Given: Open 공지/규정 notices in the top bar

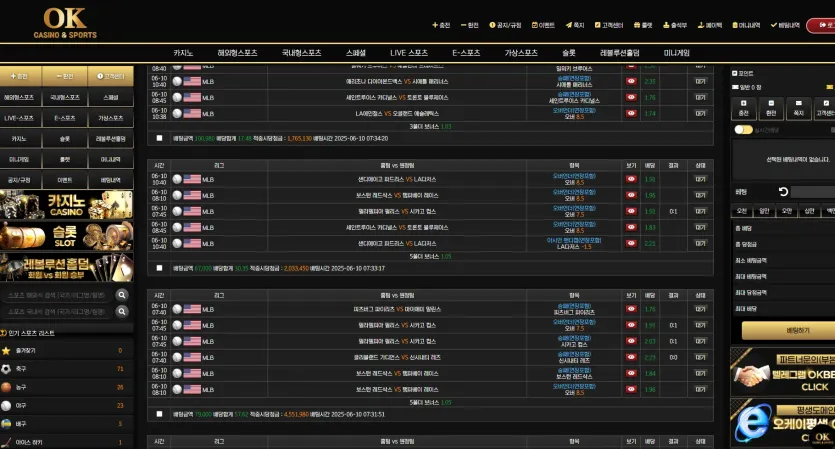Looking at the screenshot, I should coord(505,25).
